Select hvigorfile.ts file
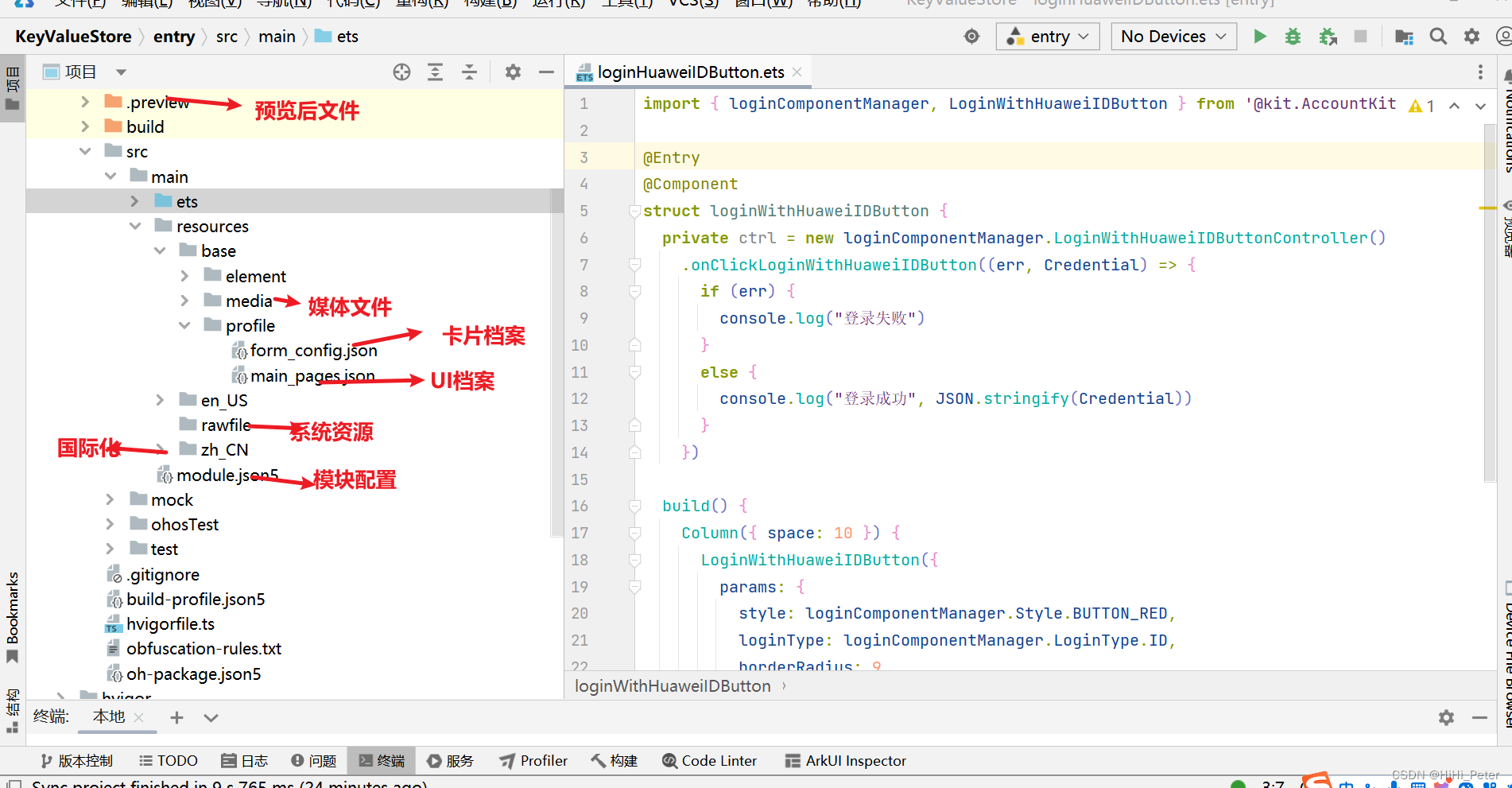Screen dimensions: 1512x788 (170, 623)
